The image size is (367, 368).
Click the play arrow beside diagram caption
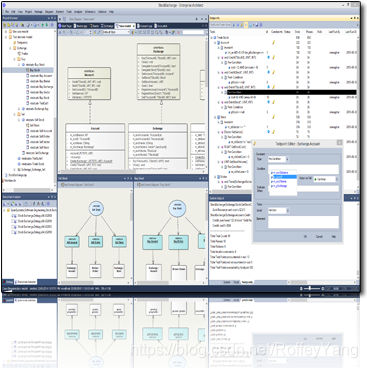click(x=61, y=19)
